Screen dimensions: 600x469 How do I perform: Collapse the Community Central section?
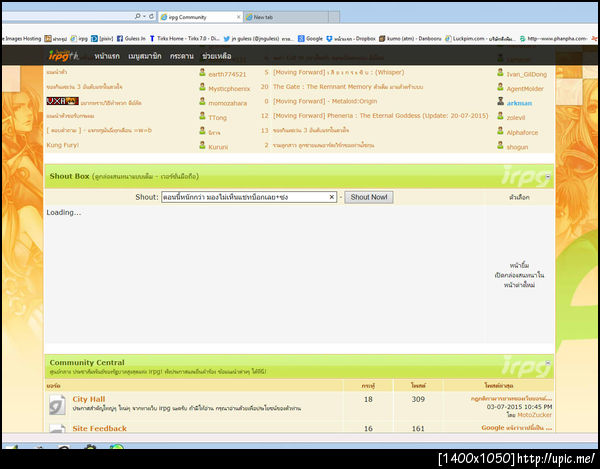[x=548, y=362]
